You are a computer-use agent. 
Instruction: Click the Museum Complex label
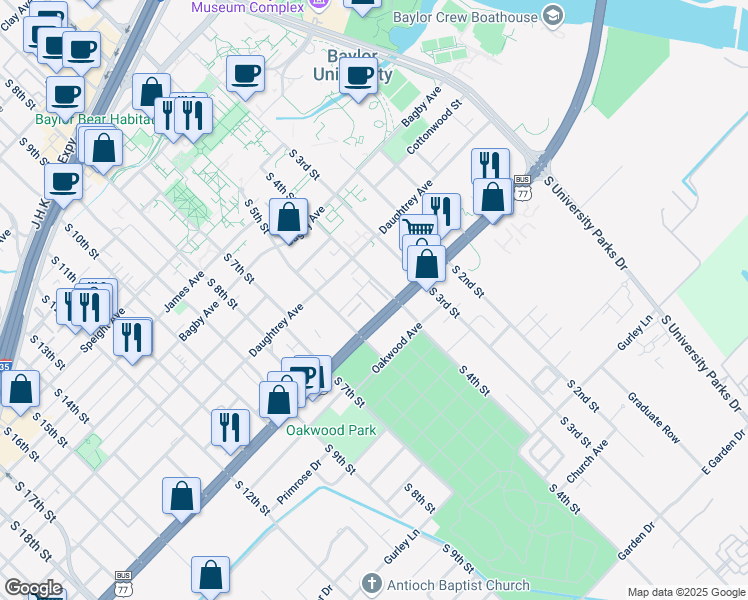click(248, 7)
